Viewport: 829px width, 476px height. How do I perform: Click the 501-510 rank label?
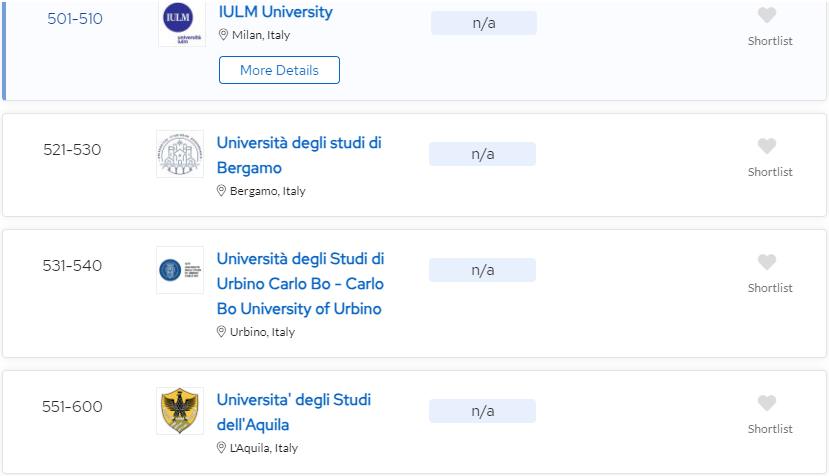(75, 19)
